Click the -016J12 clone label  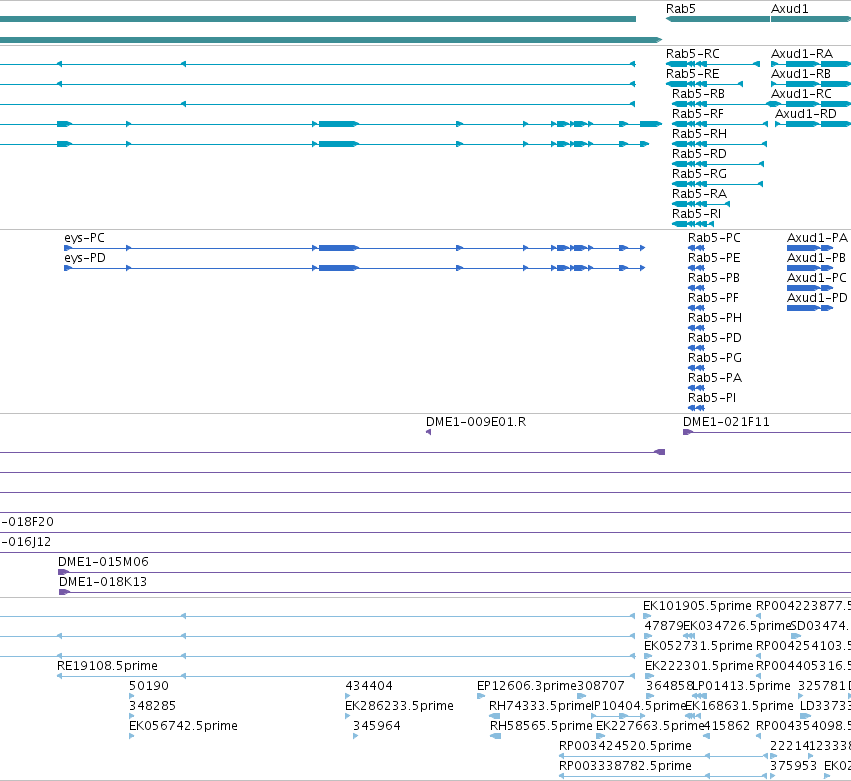(27, 542)
